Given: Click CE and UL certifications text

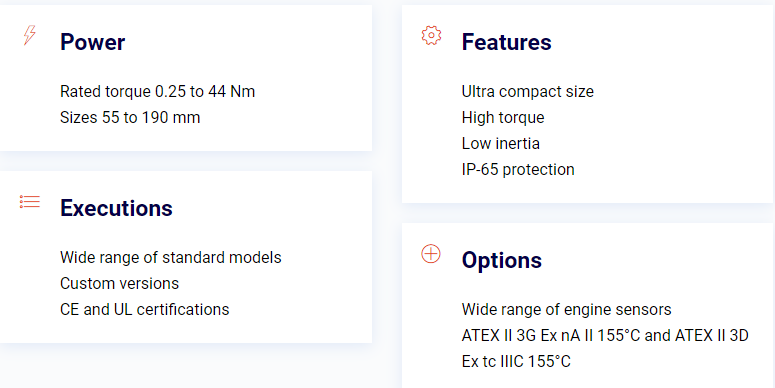Looking at the screenshot, I should click(145, 309).
